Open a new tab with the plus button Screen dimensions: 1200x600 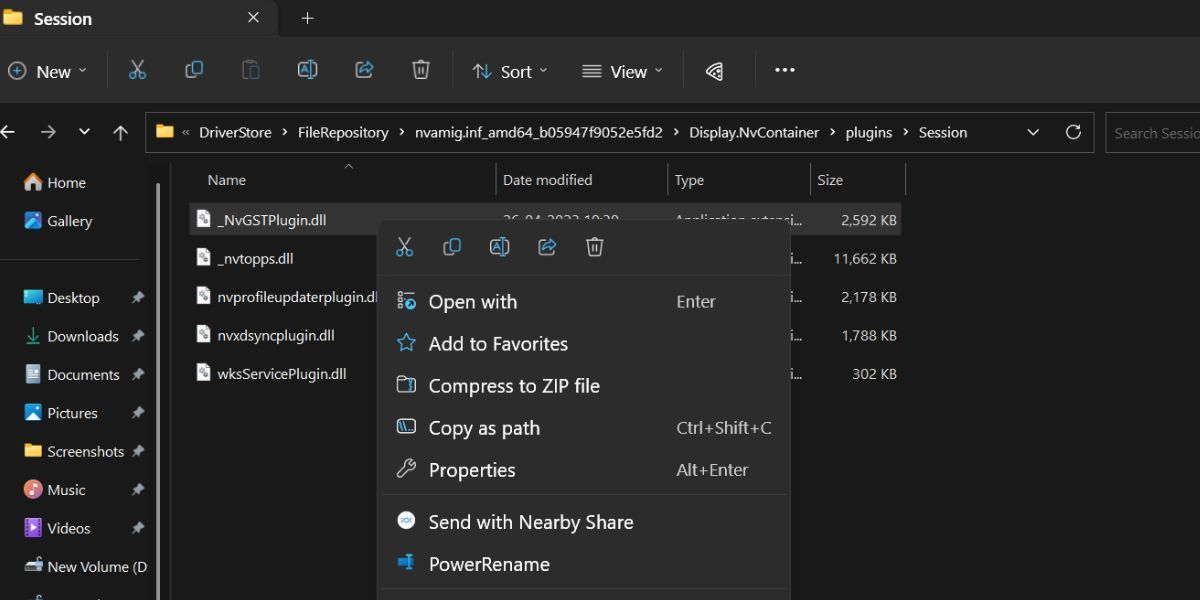[307, 18]
